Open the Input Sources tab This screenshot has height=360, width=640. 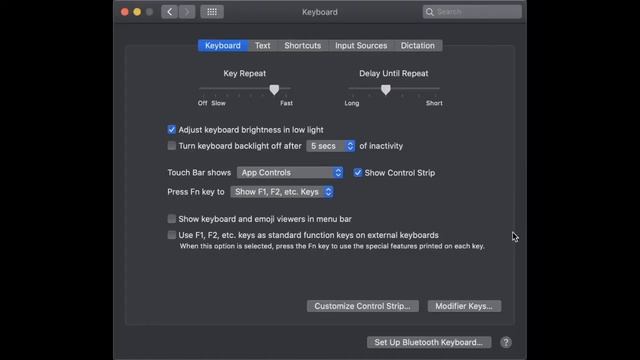(x=361, y=45)
